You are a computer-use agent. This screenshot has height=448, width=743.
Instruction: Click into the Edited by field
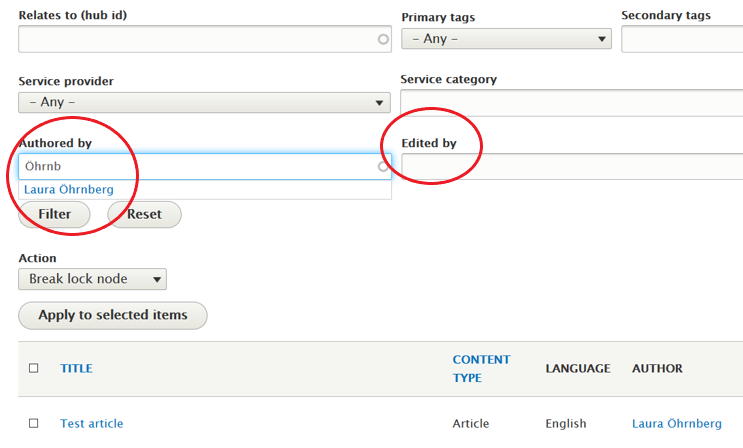(x=571, y=166)
